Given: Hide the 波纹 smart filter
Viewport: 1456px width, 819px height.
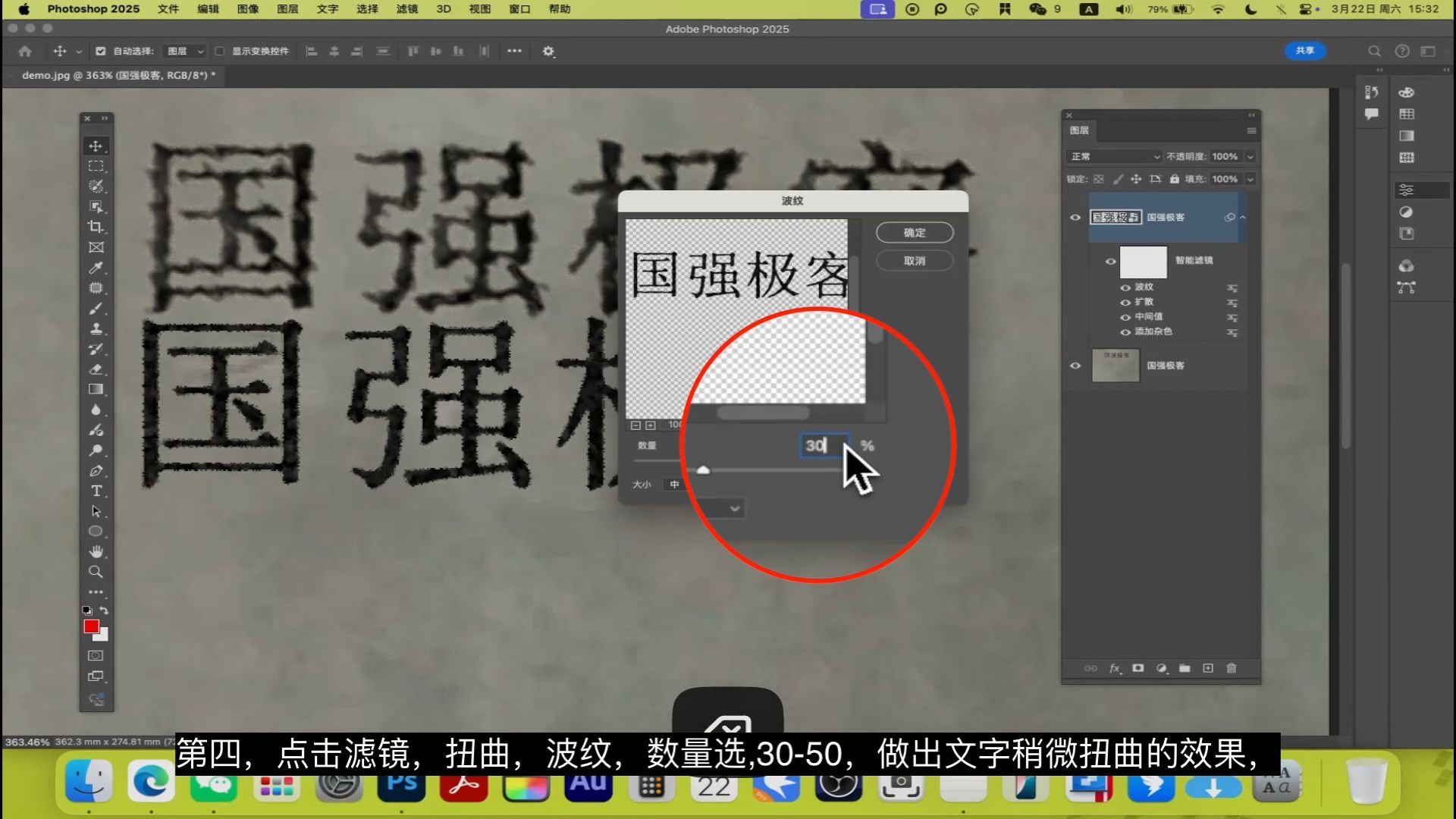Looking at the screenshot, I should tap(1125, 287).
